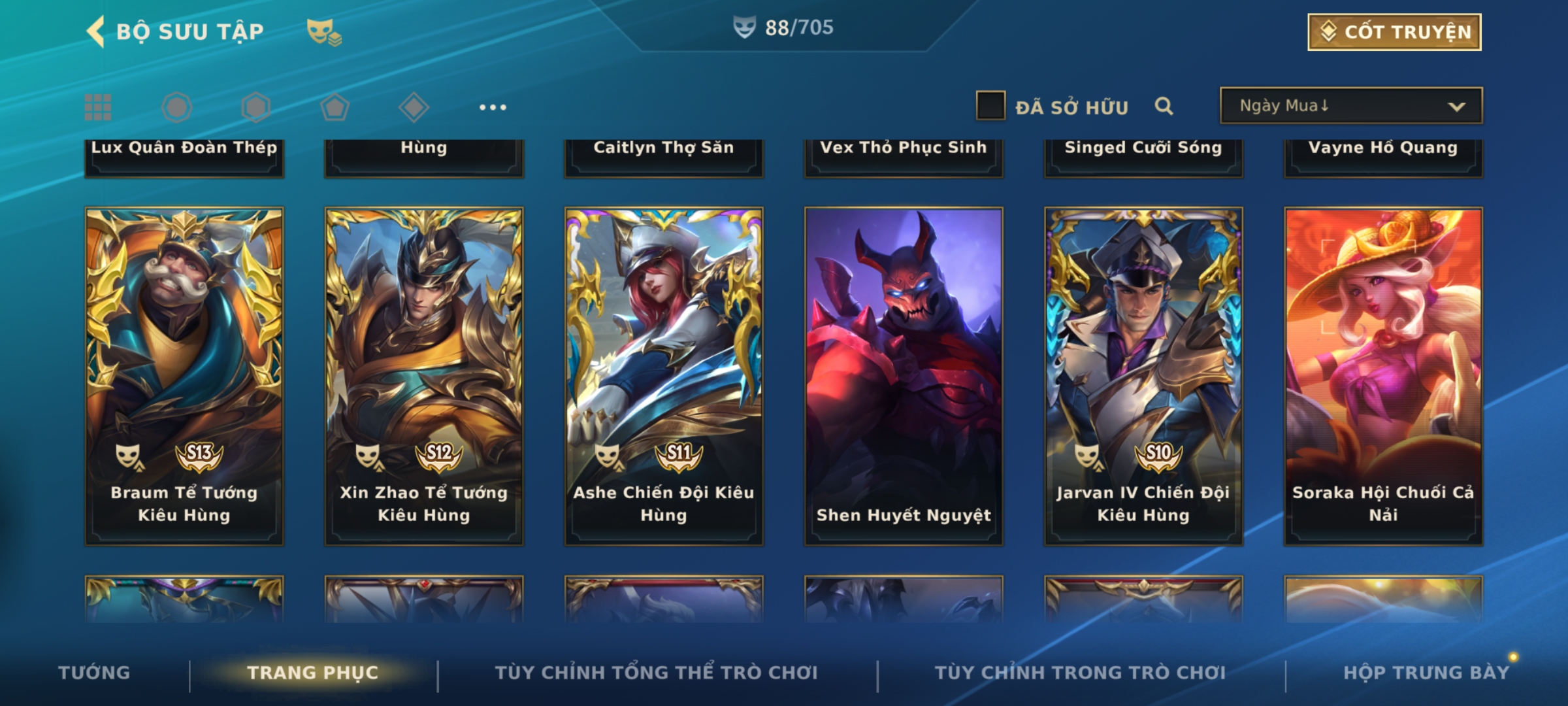Select the all-skins grid filter icon
Viewport: 1568px width, 706px height.
pyautogui.click(x=98, y=107)
